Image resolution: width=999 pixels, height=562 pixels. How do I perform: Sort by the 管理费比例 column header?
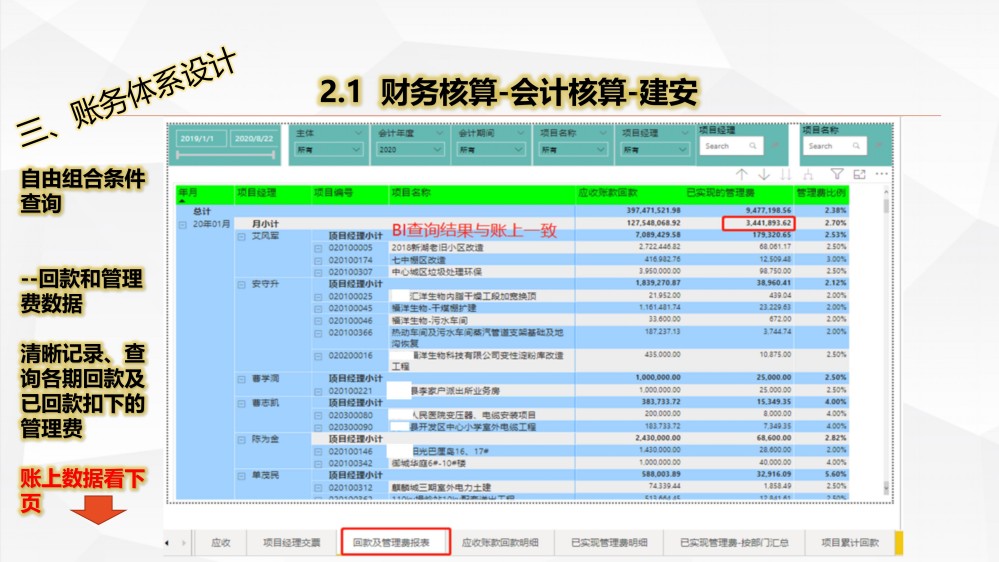[x=821, y=192]
